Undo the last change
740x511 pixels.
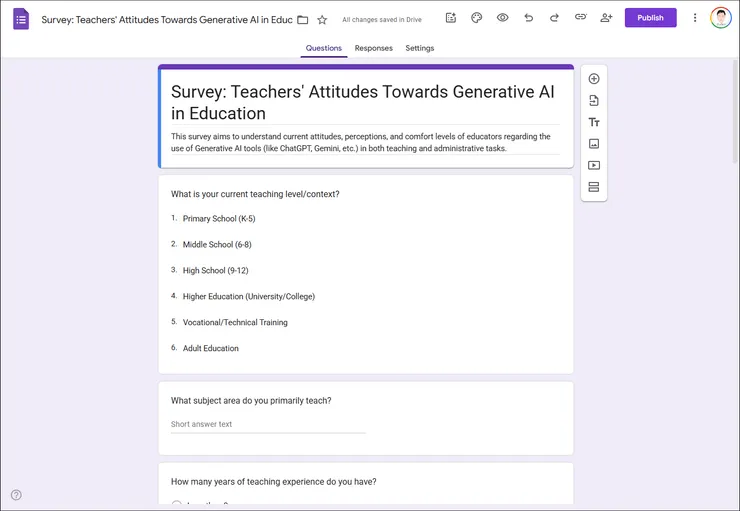529,18
